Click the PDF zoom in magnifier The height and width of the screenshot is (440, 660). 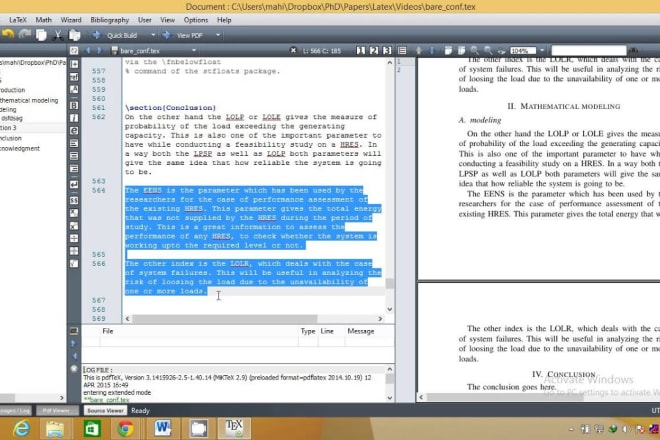click(475, 51)
